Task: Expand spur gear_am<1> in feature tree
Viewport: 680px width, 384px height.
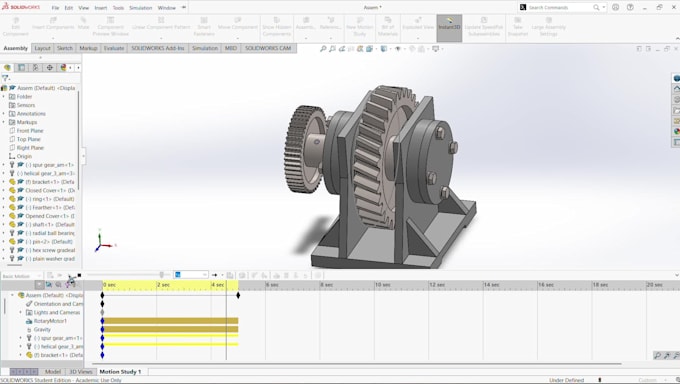Action: click(3, 165)
